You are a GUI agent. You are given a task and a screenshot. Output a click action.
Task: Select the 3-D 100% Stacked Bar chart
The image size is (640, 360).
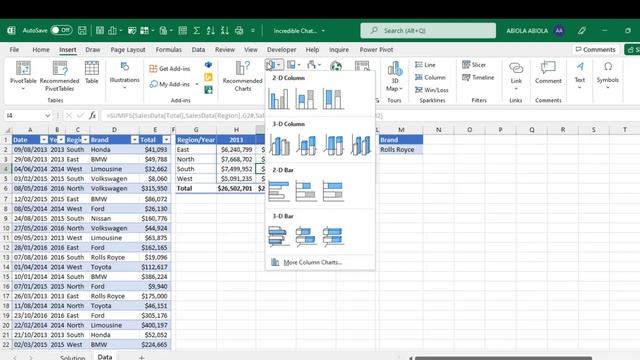333,236
